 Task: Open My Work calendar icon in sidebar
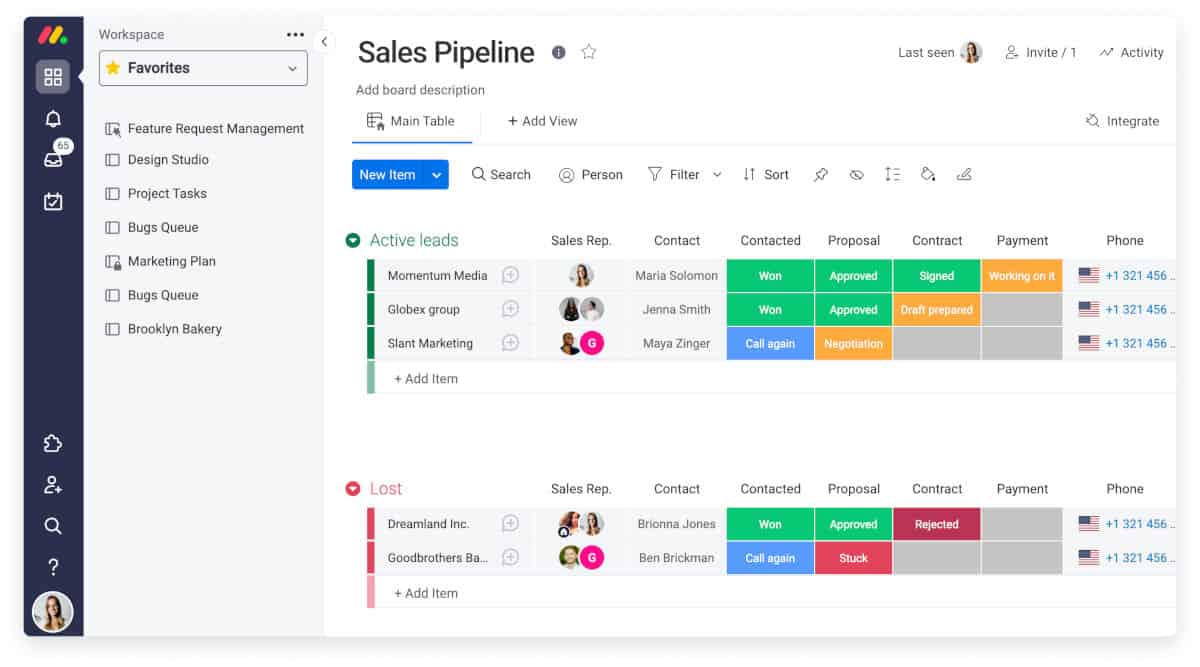[x=53, y=202]
